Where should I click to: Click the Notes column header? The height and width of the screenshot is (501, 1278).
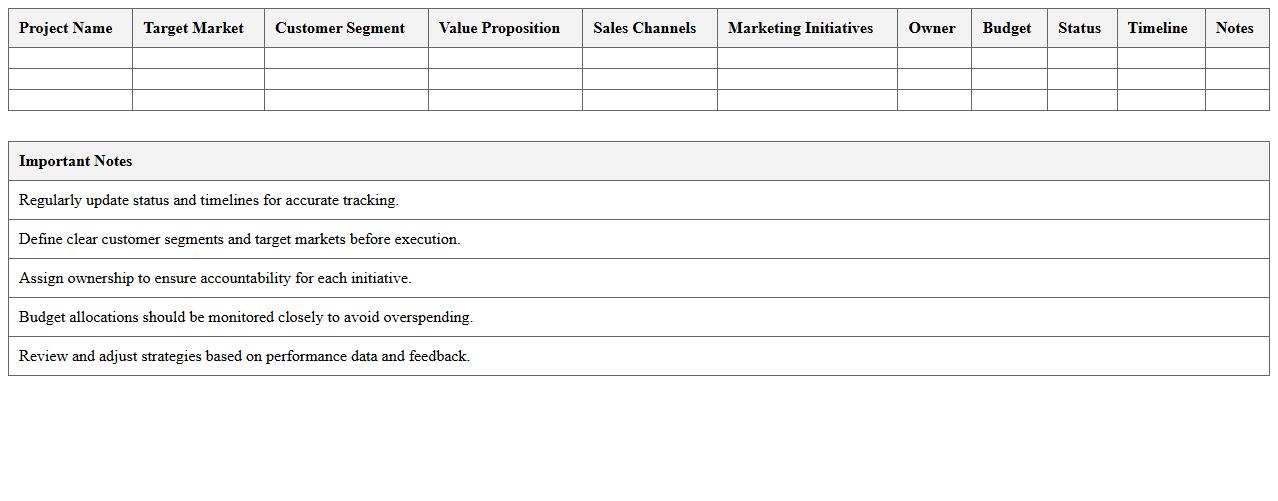(1235, 28)
